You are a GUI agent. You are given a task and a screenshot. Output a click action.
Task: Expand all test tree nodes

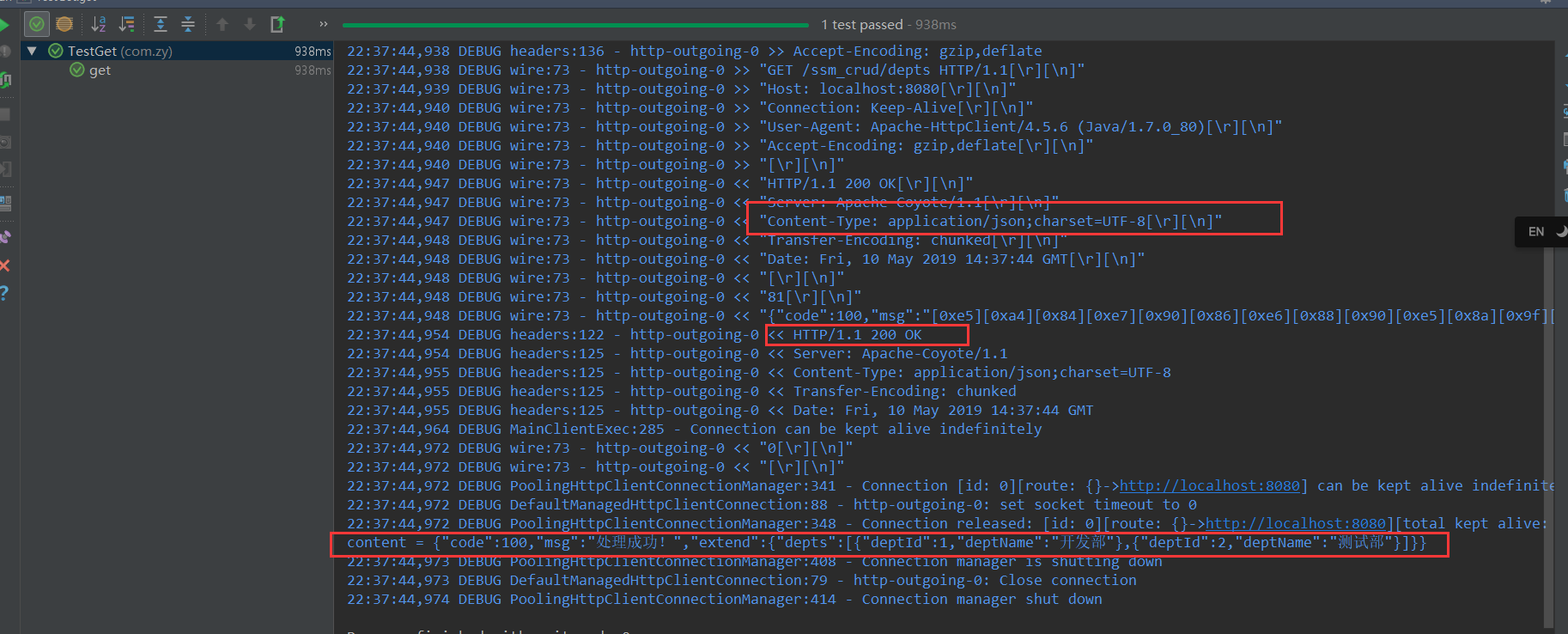point(161,24)
